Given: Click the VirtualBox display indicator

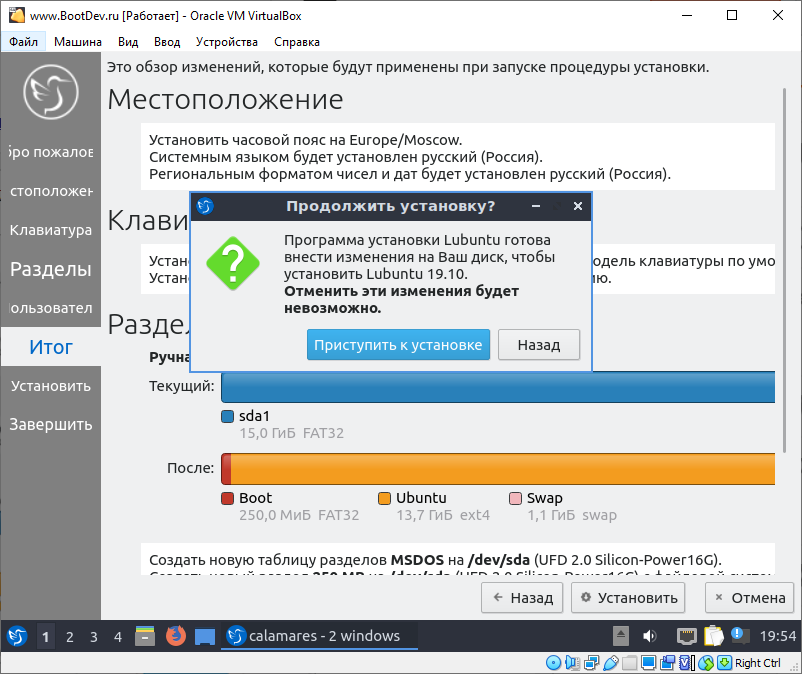Looking at the screenshot, I should tap(649, 663).
